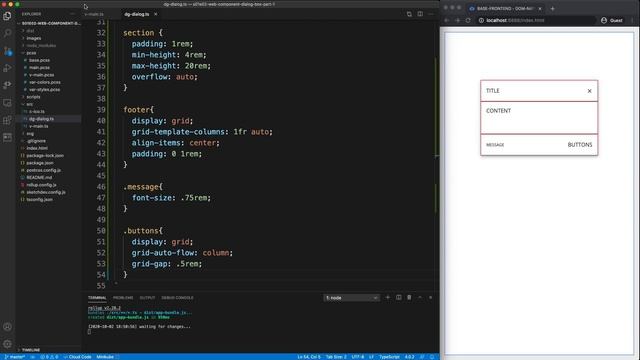Click the master branch in status bar
This screenshot has height=360, width=640.
pos(15,357)
